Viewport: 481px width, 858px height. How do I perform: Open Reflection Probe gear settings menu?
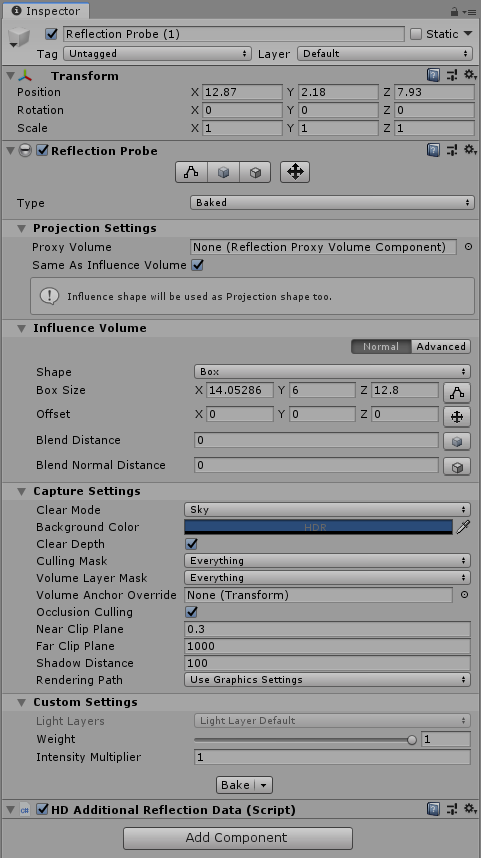pyautogui.click(x=470, y=150)
